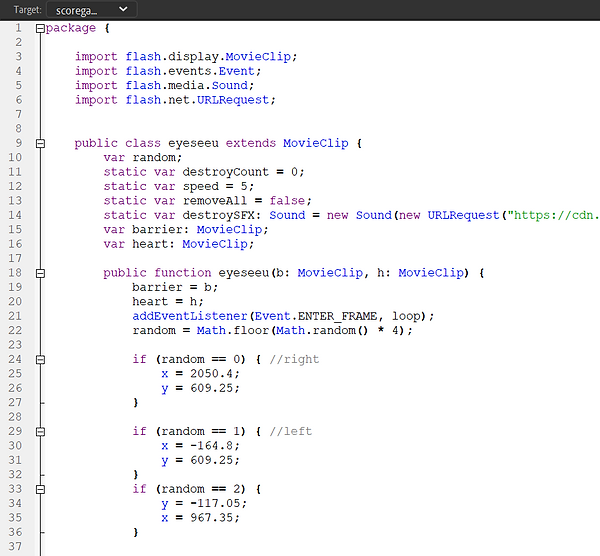600x556 pixels.
Task: Click the 'x = 967.35;' line
Action: coord(201,518)
